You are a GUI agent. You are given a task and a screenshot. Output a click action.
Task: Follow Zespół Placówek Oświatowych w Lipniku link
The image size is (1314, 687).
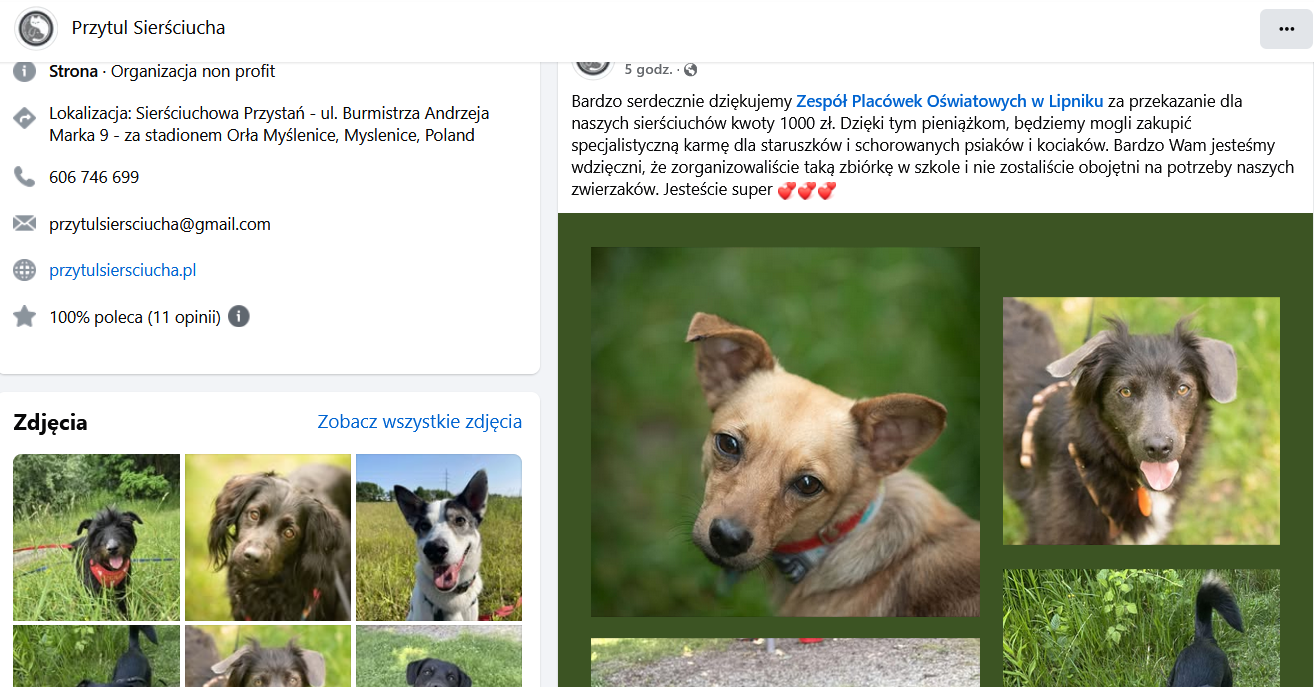[950, 101]
